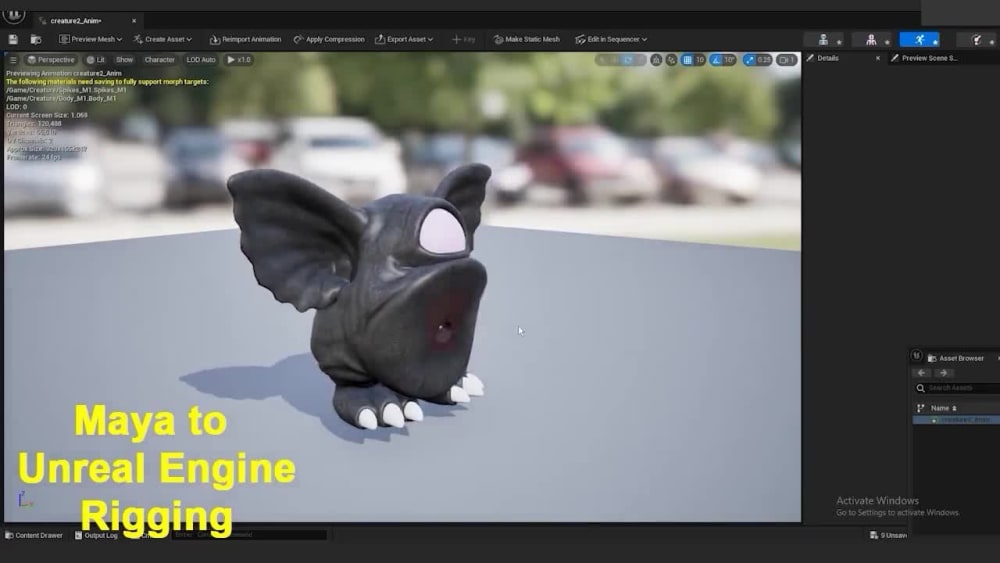Open playback speed x1.0 menu
This screenshot has width=1000, height=563.
coord(239,60)
